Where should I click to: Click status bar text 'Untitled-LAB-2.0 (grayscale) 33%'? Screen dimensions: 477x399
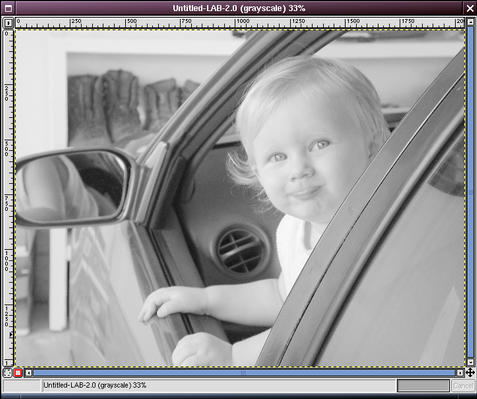(95, 385)
